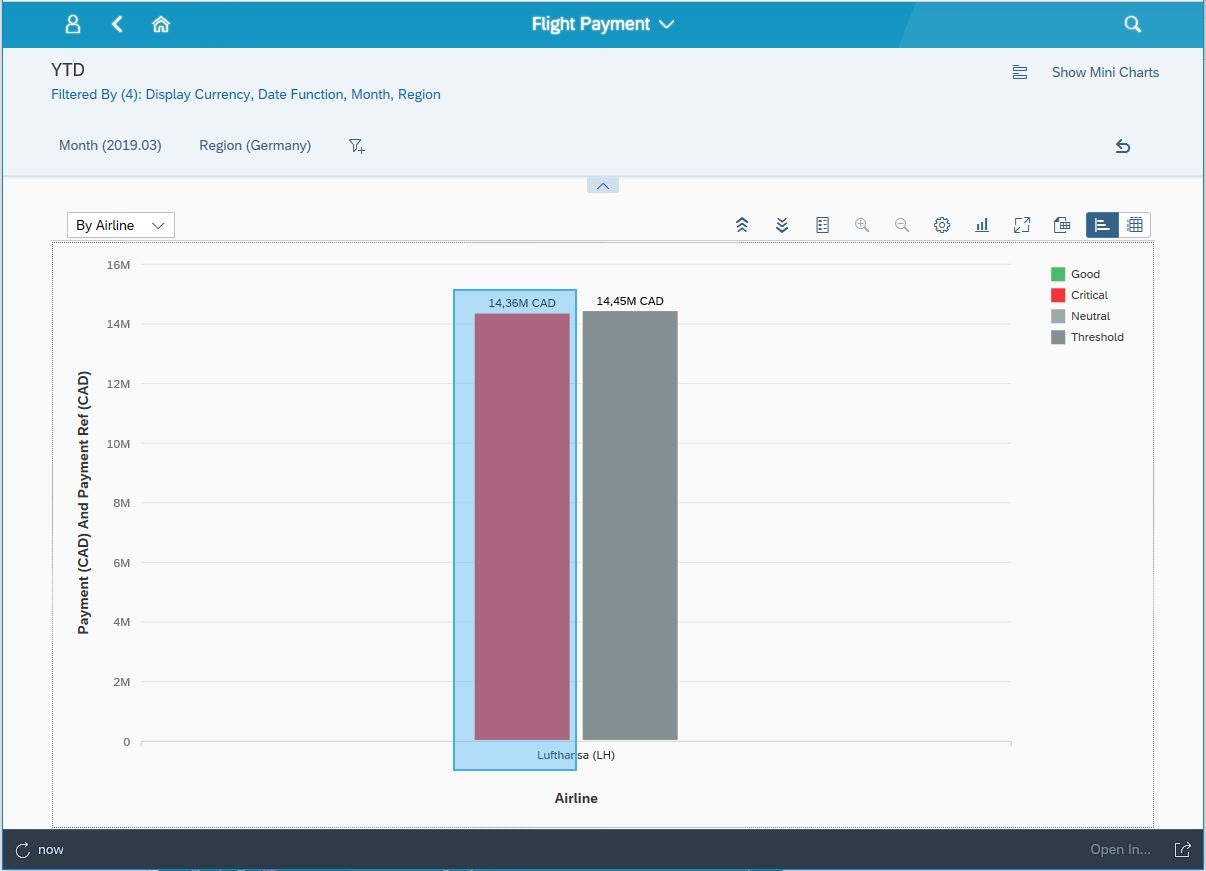The height and width of the screenshot is (871, 1206).
Task: Click the Home icon in the top bar
Action: tap(161, 22)
